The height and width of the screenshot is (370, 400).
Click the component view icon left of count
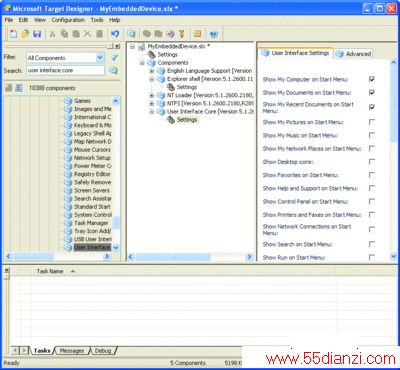9,88
